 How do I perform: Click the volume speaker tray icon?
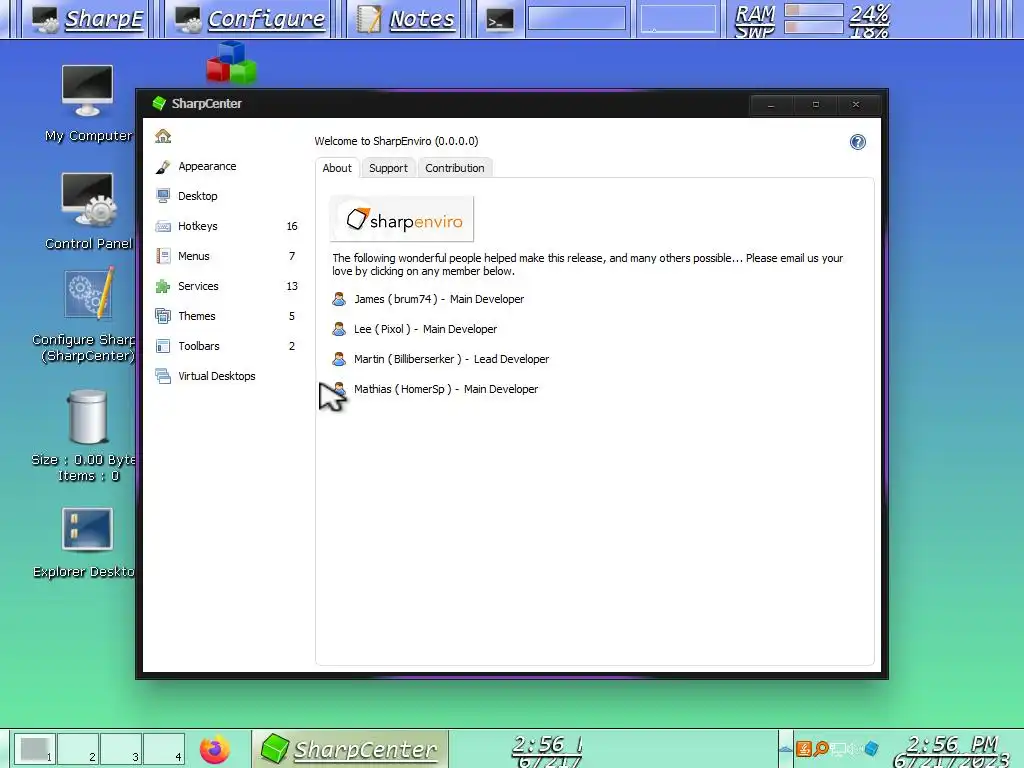[x=854, y=748]
